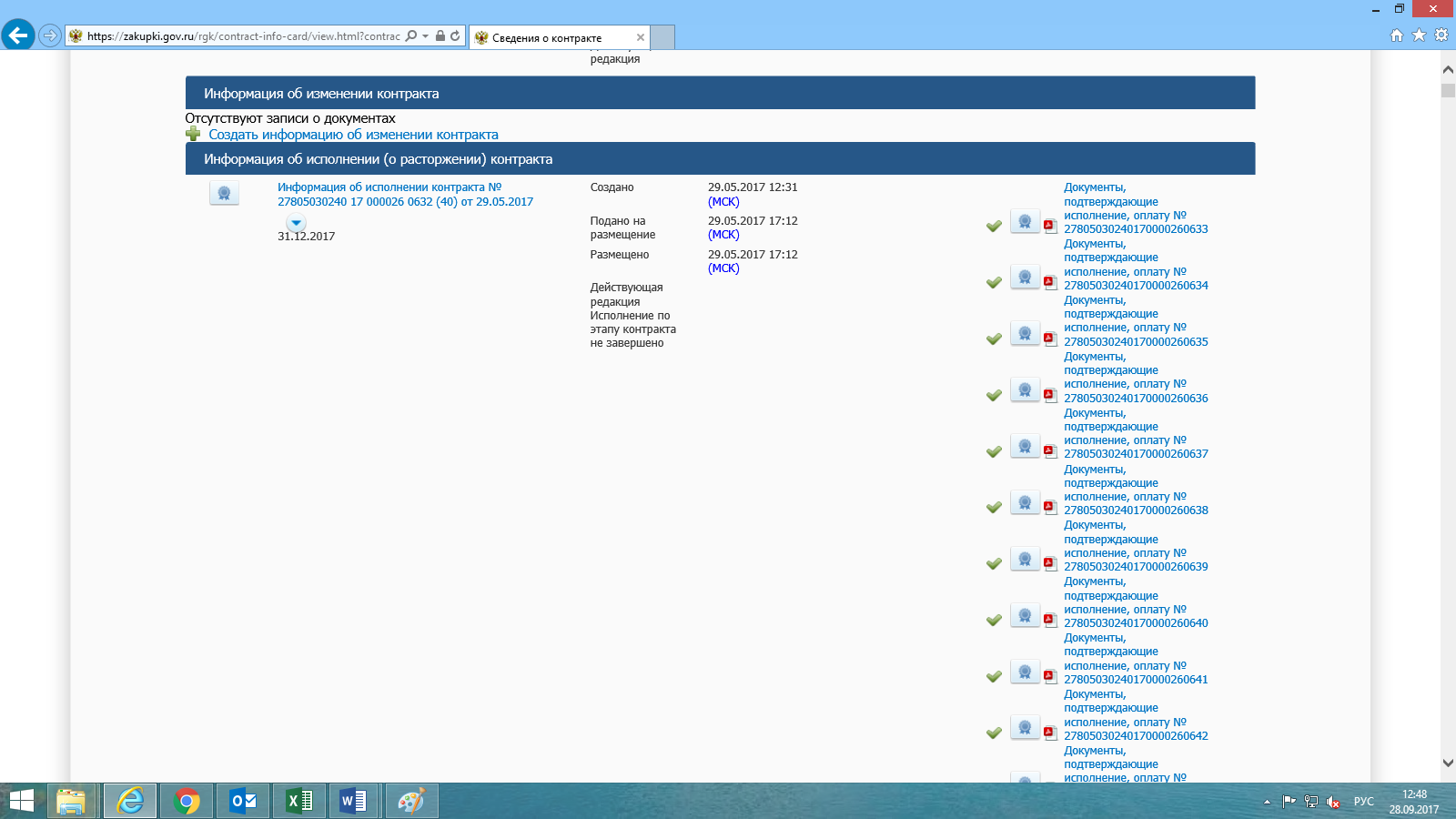Open Google Chrome from the taskbar
This screenshot has width=1456, height=819.
(x=187, y=801)
